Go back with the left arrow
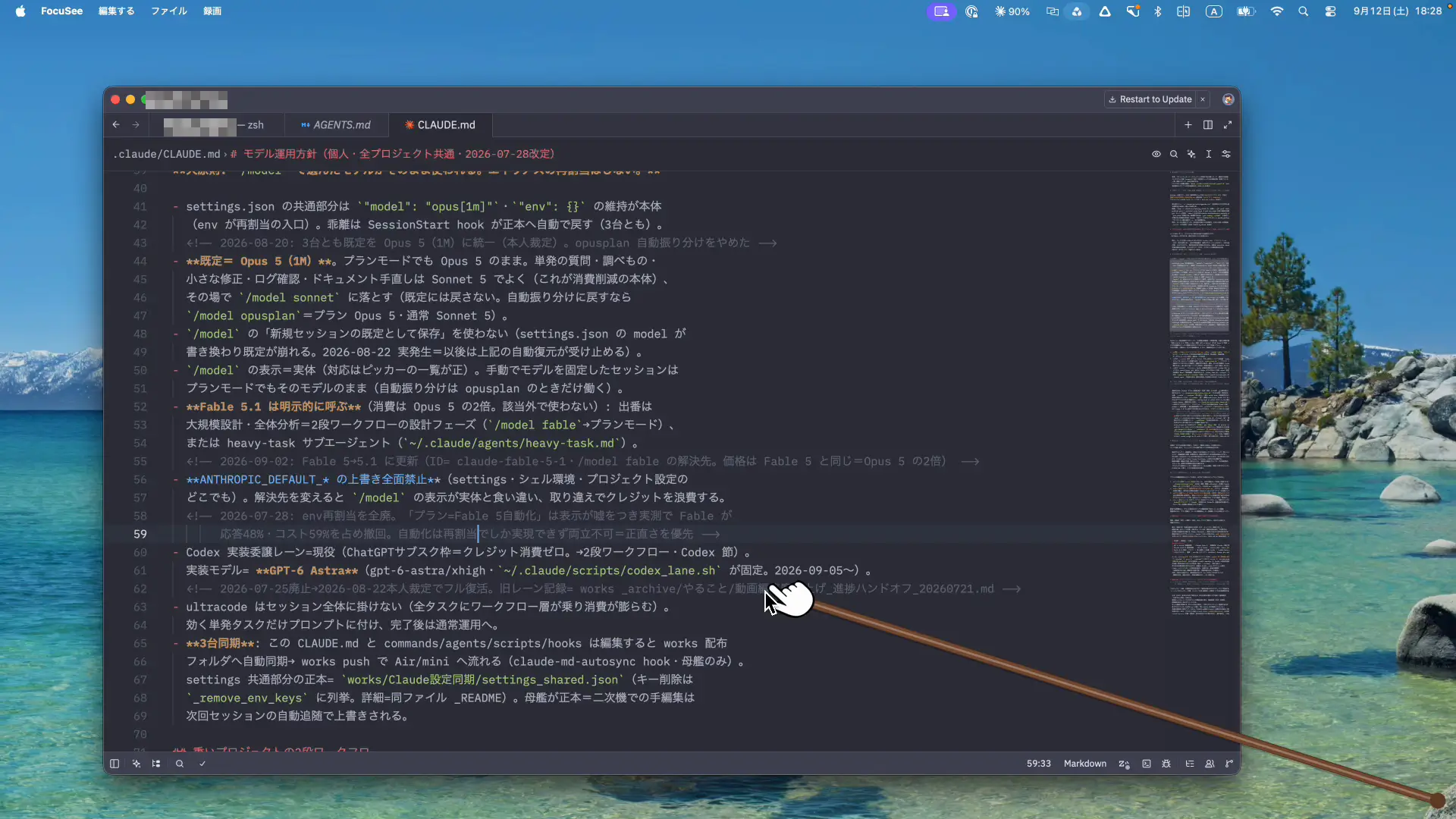This screenshot has width=1456, height=819. point(116,125)
